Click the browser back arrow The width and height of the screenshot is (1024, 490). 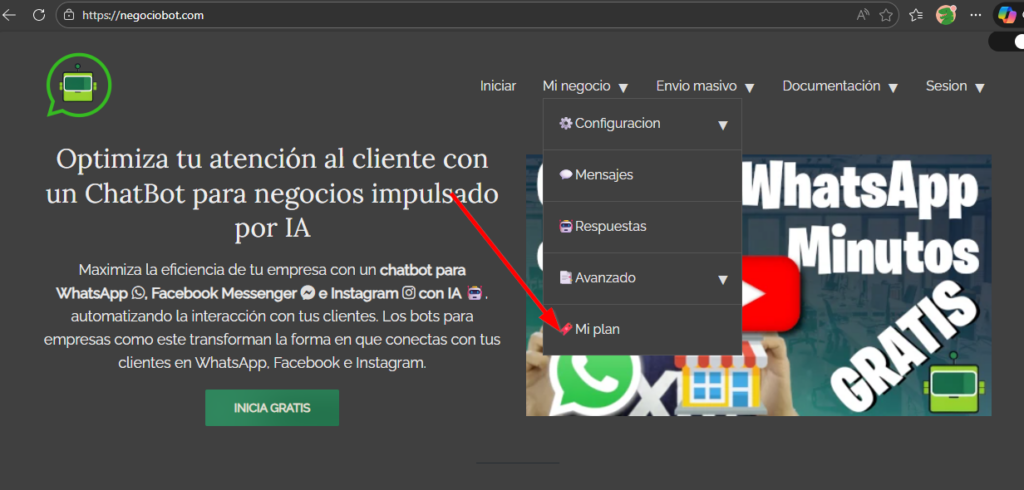point(10,15)
